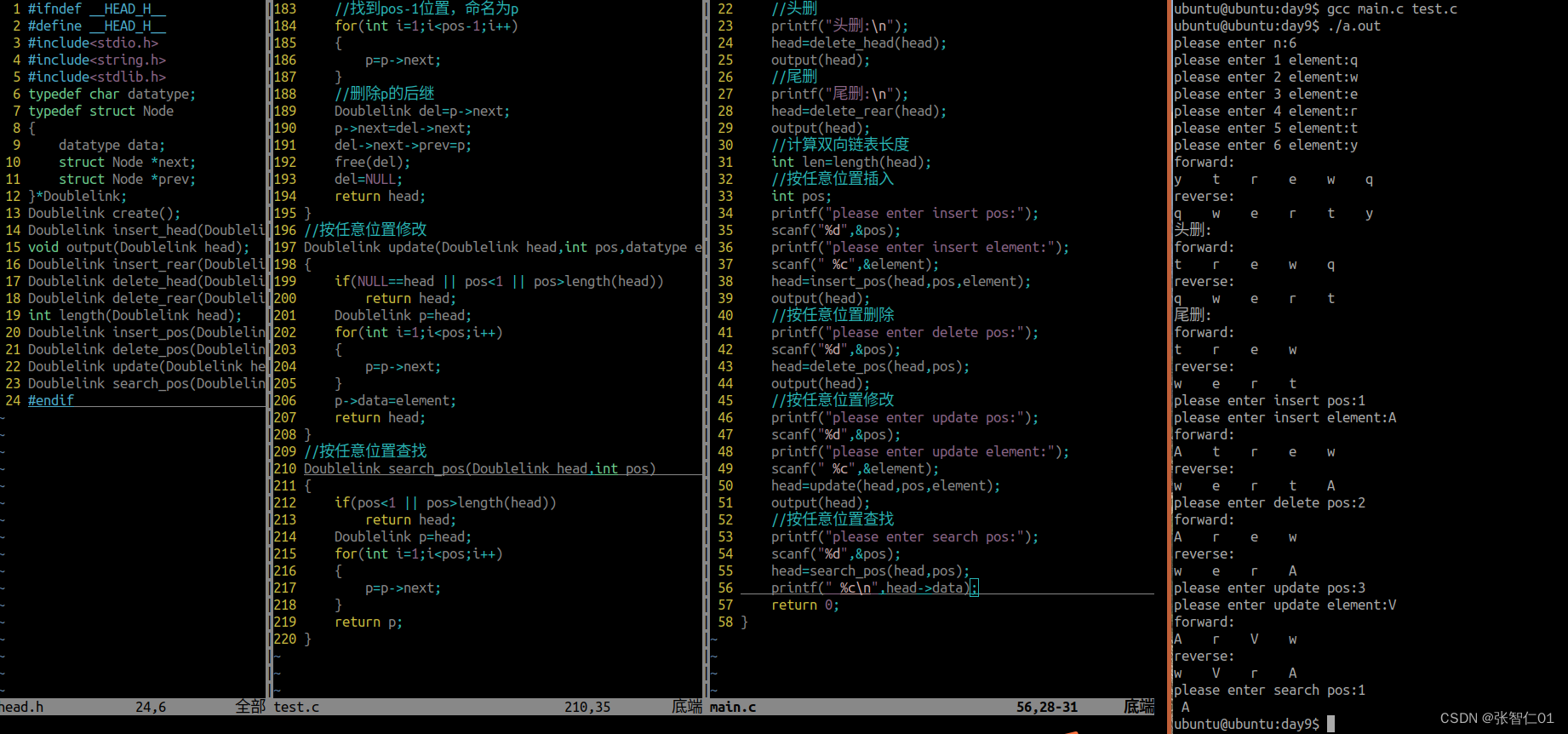1568x734 pixels.
Task: Click 'int pos;' line in main.c
Action: (x=802, y=196)
